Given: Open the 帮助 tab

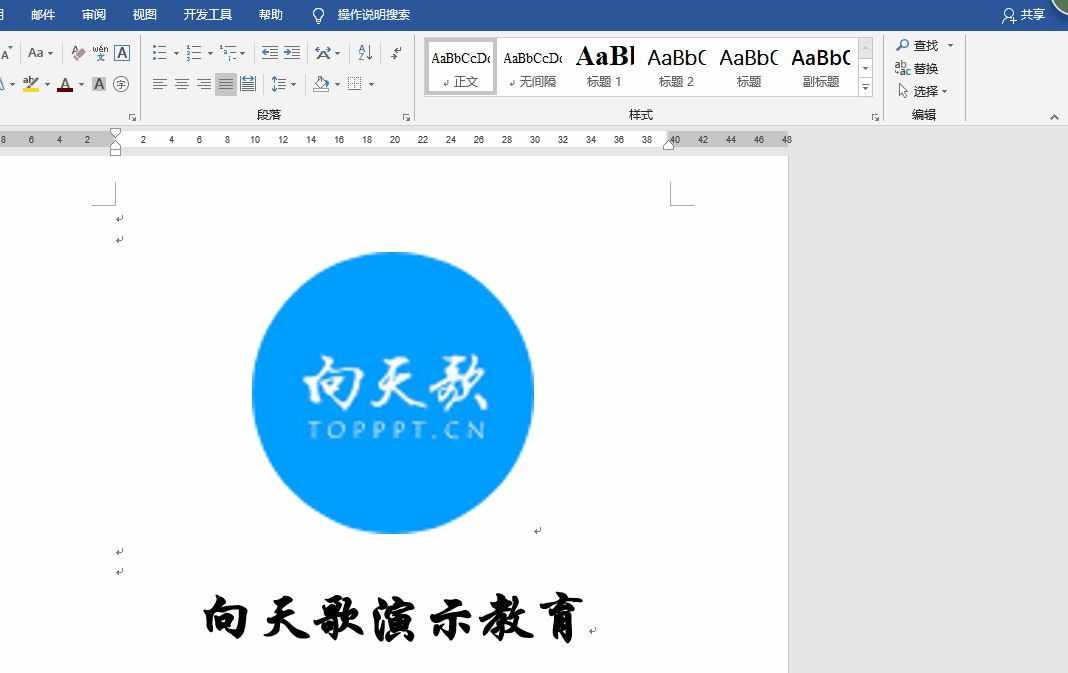Looking at the screenshot, I should tap(270, 14).
